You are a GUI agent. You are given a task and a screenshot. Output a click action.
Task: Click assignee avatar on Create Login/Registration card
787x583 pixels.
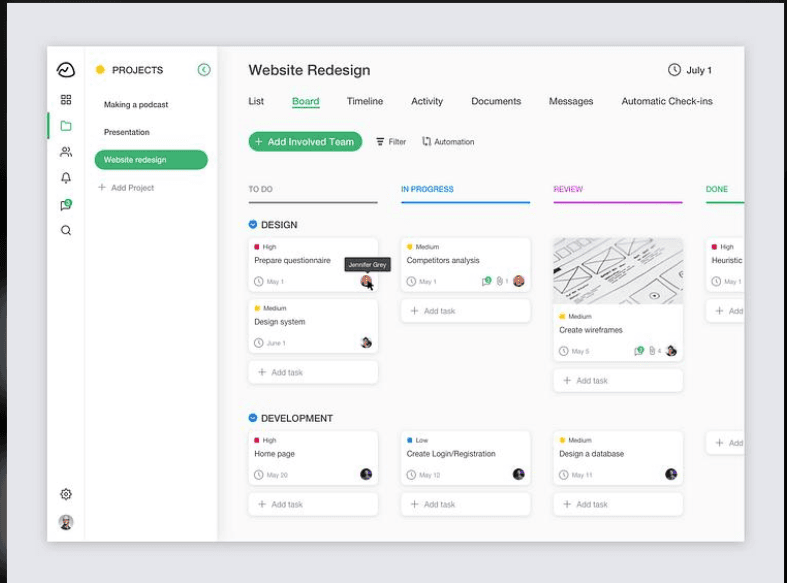(x=519, y=474)
